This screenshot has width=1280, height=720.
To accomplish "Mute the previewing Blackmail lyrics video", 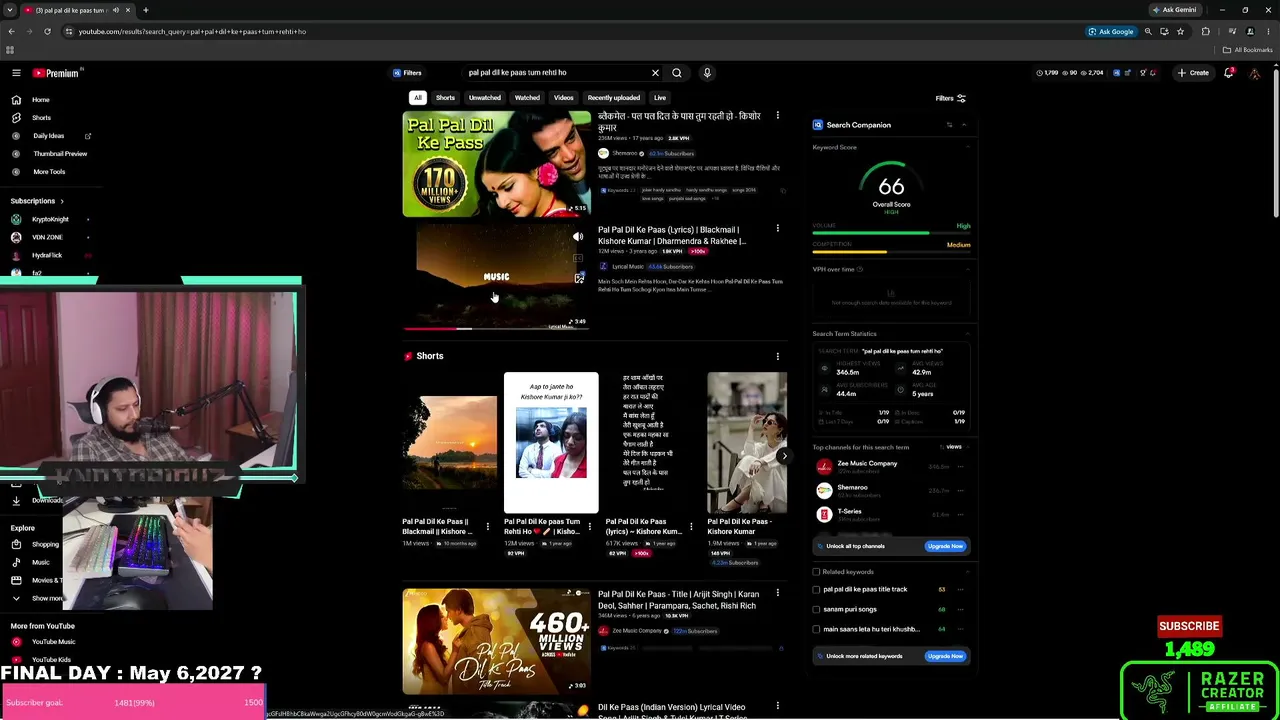I will click(578, 237).
